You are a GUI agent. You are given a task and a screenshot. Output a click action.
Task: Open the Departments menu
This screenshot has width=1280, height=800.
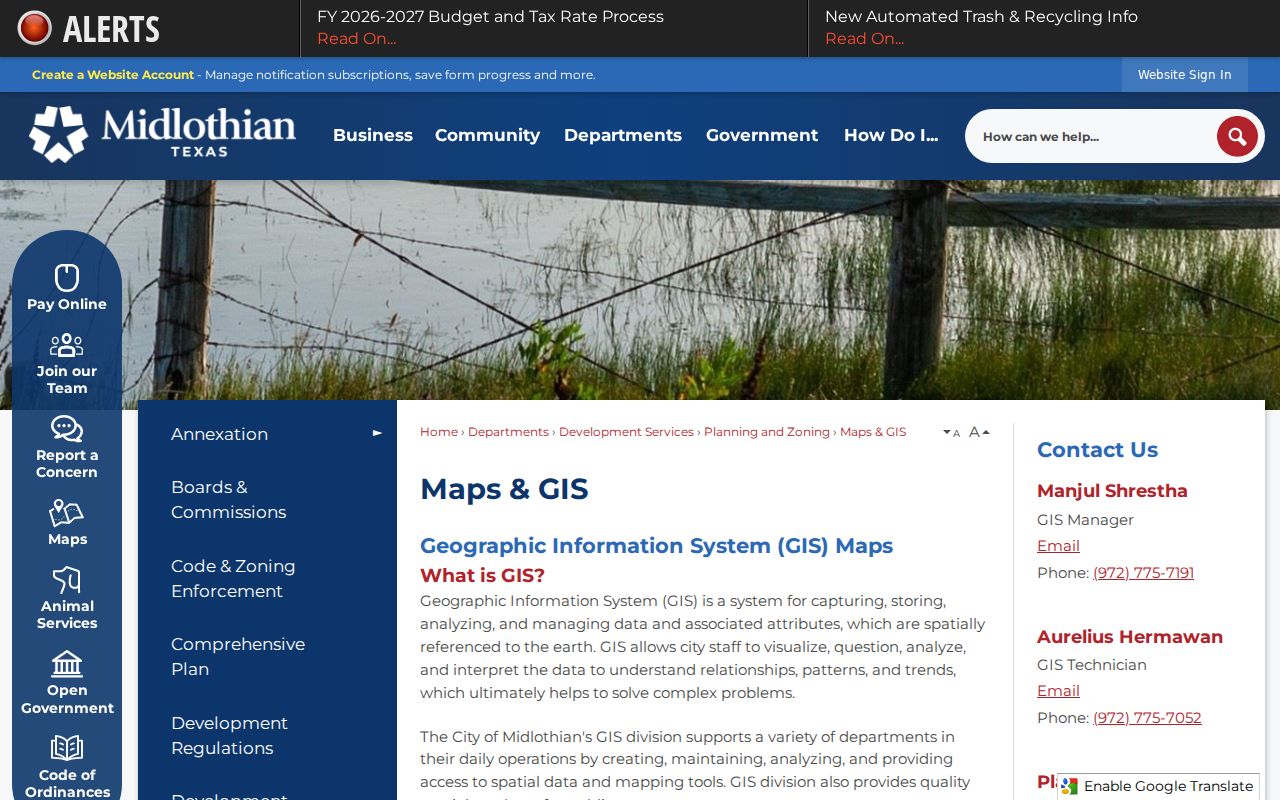click(x=623, y=135)
